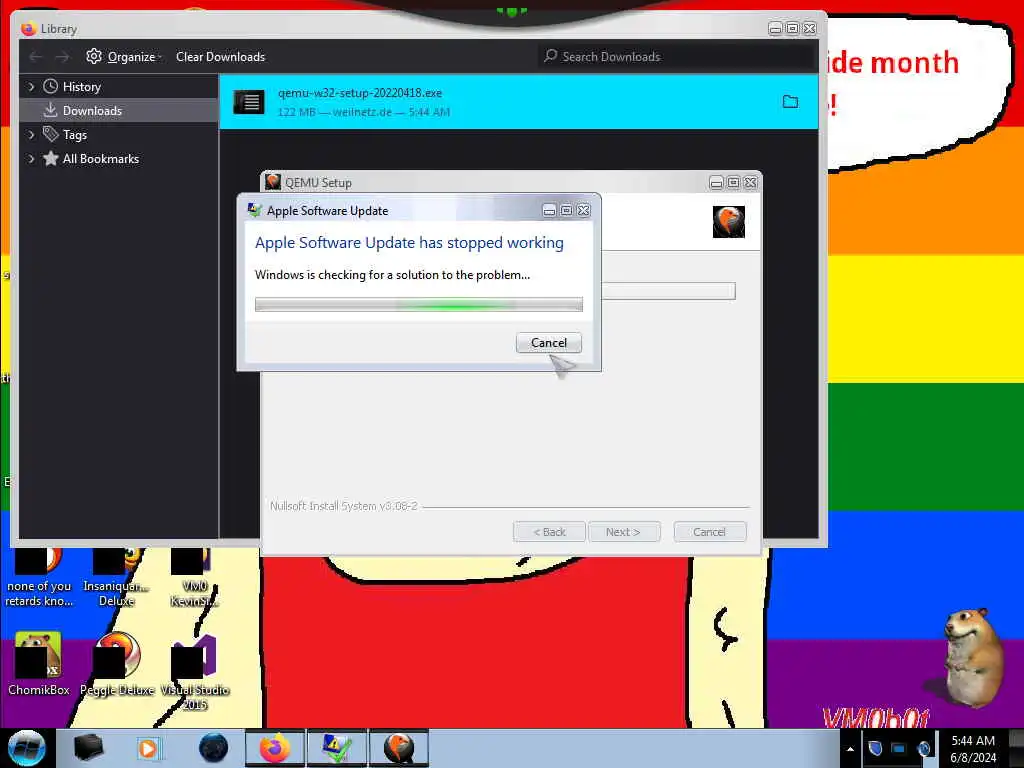This screenshot has height=768, width=1024.
Task: Click the black box taskbar icon
Action: click(x=88, y=748)
